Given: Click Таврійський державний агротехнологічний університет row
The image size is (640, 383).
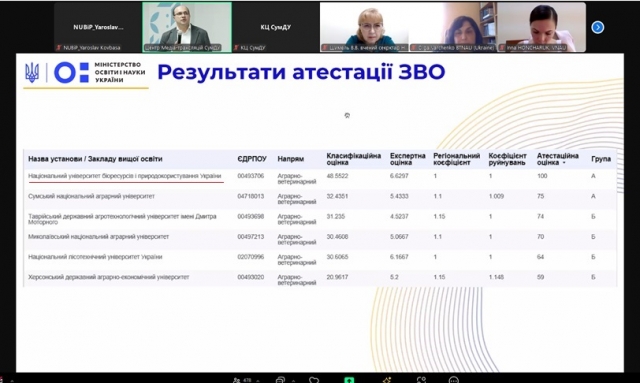Looking at the screenshot, I should (x=320, y=219).
